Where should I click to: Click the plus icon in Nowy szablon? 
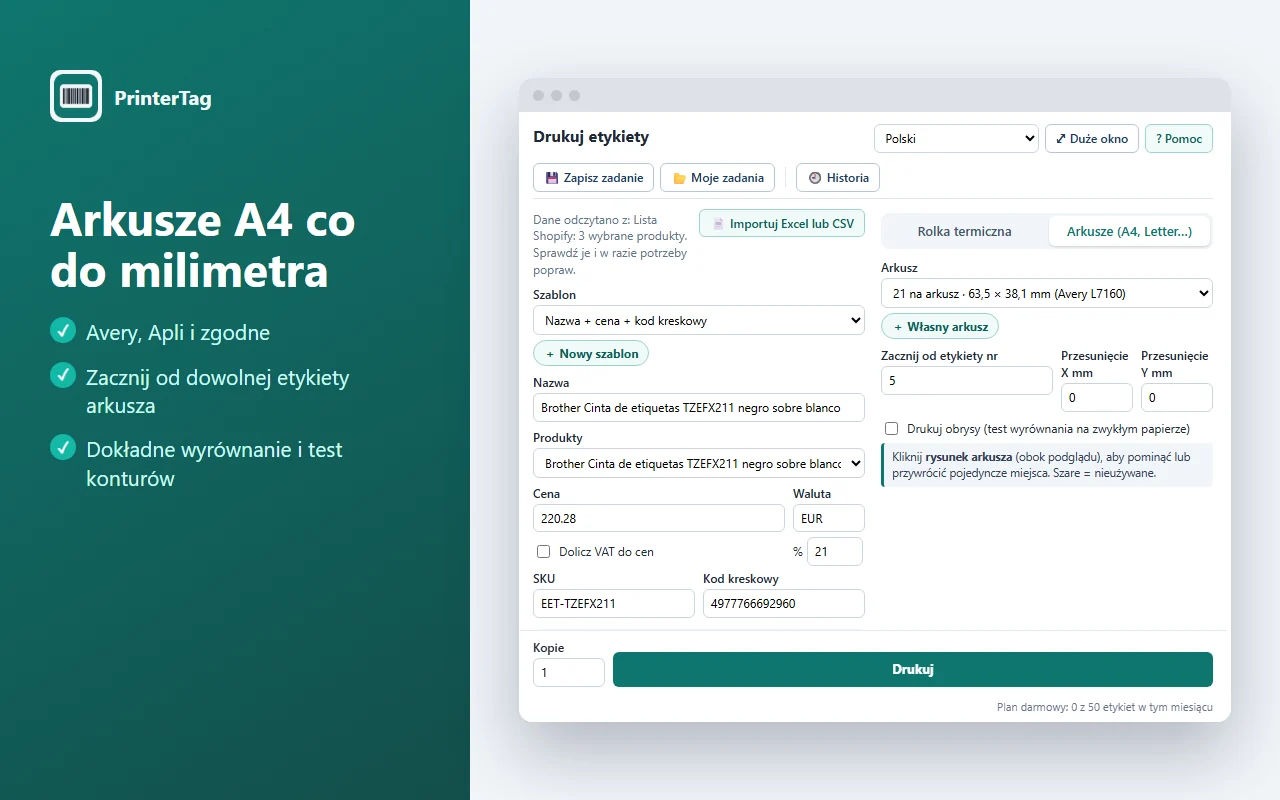click(x=550, y=354)
